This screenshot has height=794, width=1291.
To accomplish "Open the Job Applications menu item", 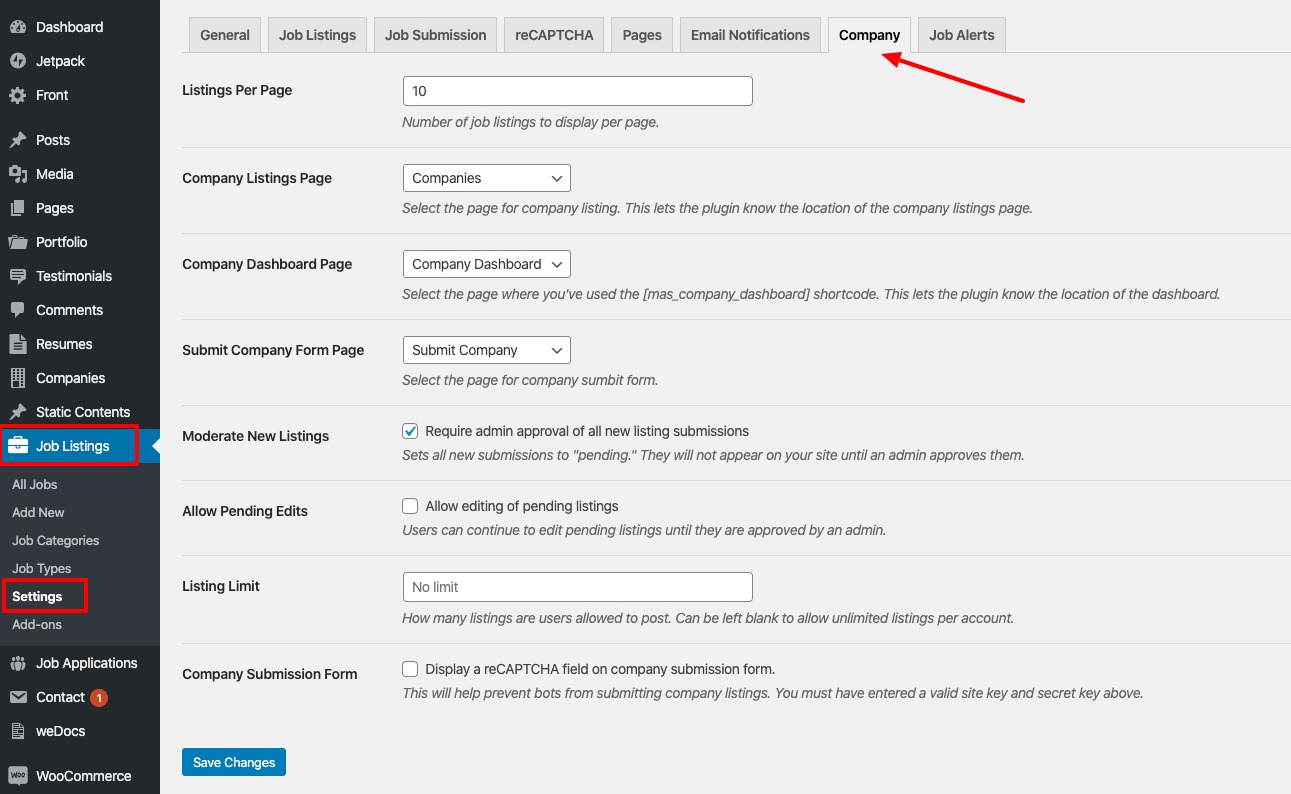I will point(80,663).
